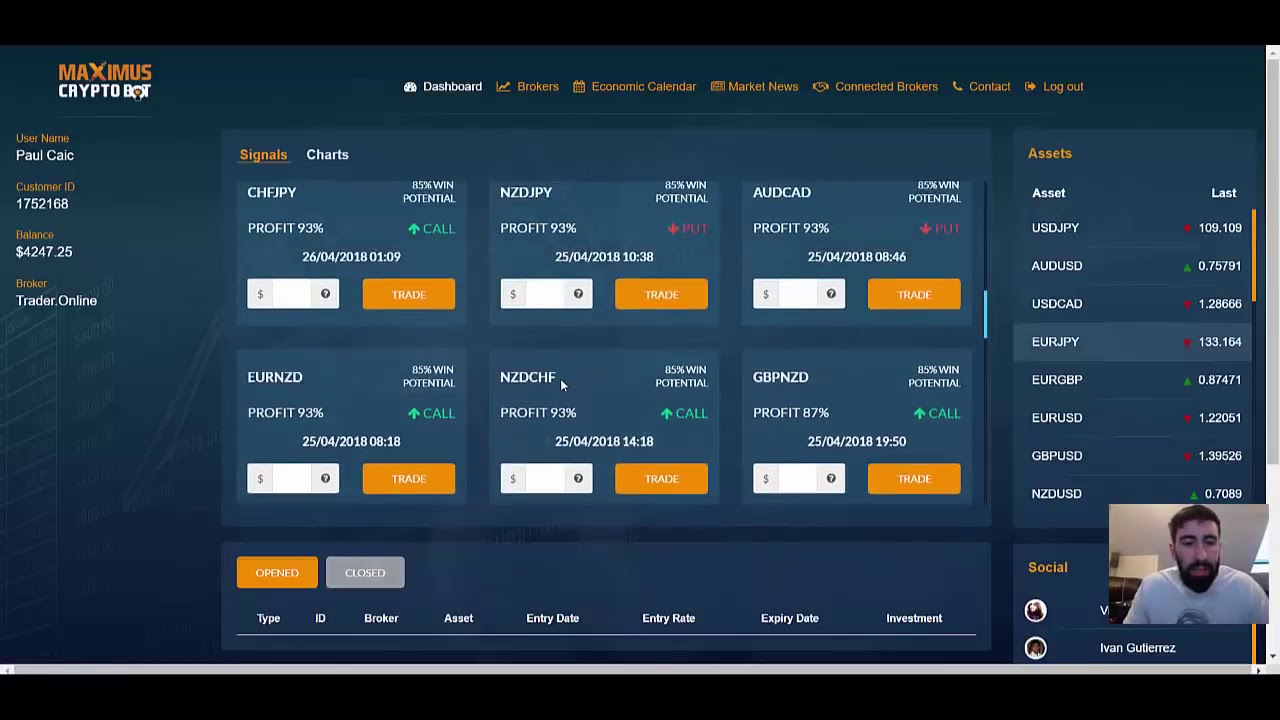Focus the GBPNZD investment amount field
The width and height of the screenshot is (1280, 720).
pyautogui.click(x=796, y=479)
